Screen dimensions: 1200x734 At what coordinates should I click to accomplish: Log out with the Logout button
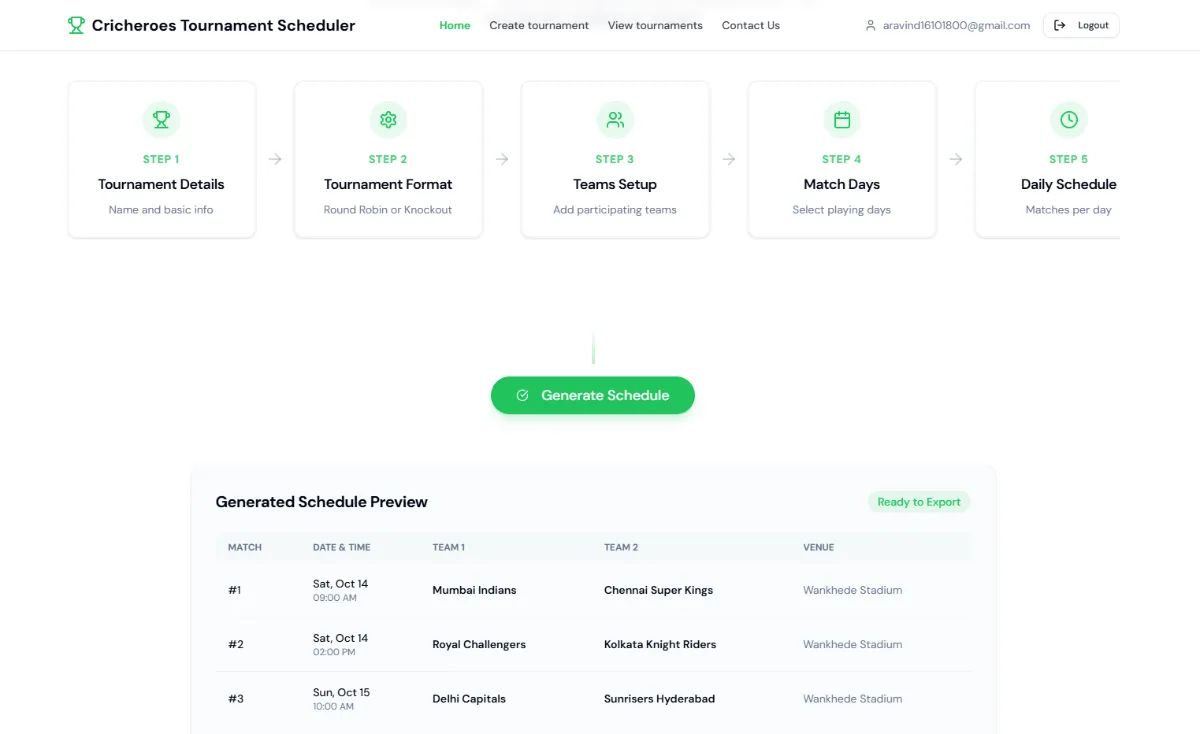[x=1081, y=25]
